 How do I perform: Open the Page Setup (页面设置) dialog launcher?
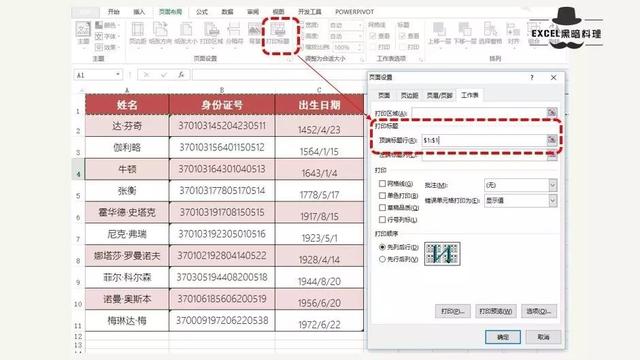[x=289, y=60]
